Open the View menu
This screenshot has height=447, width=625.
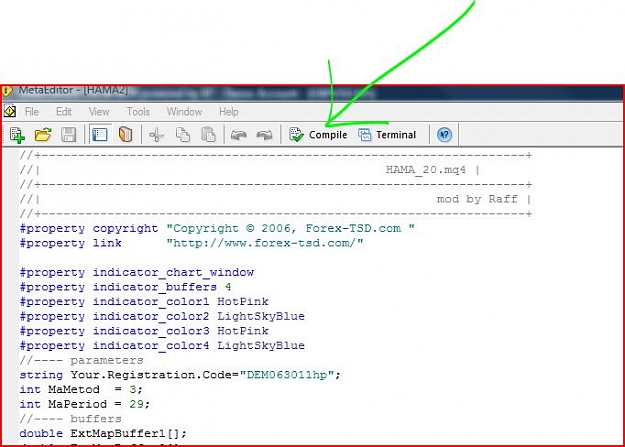99,112
